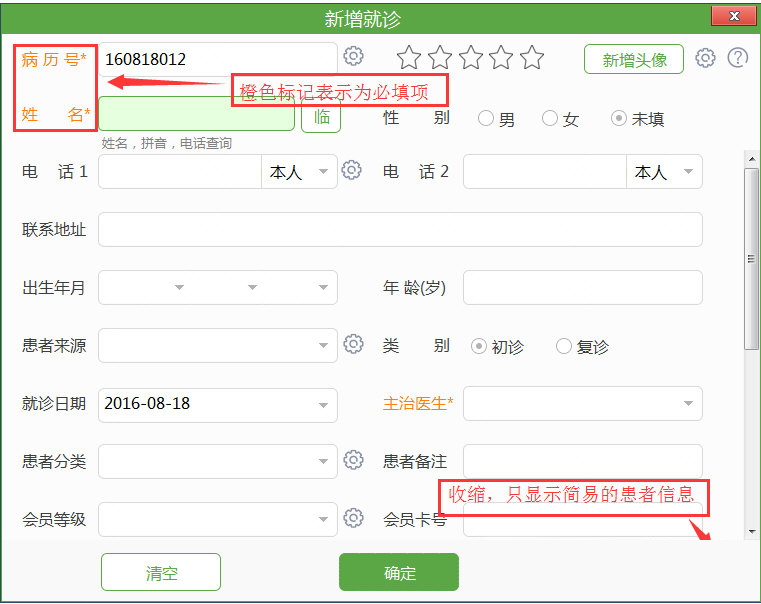761x604 pixels.
Task: Click the third rating star
Action: pos(470,58)
